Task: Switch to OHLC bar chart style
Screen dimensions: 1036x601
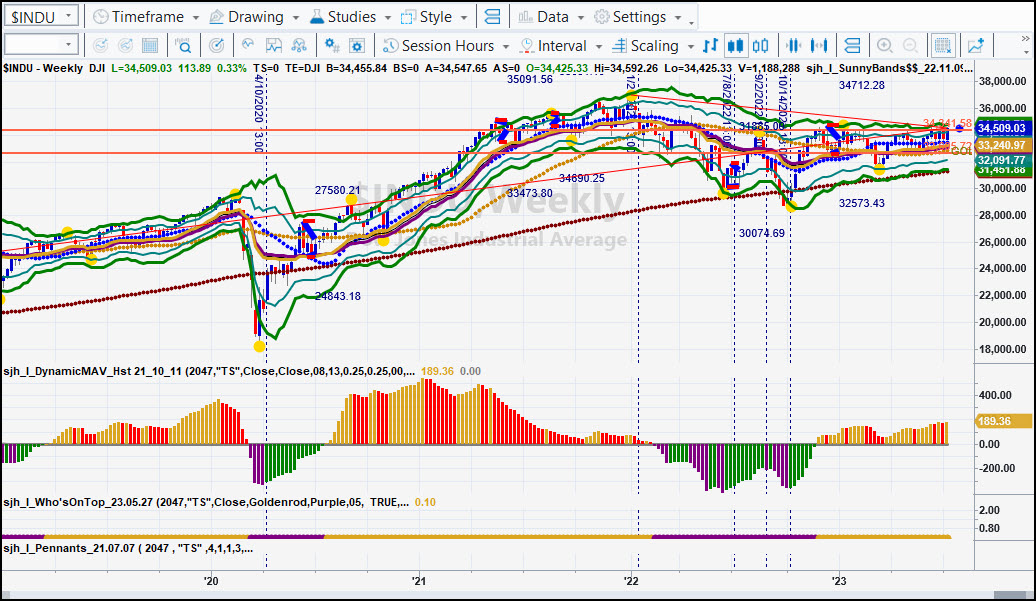Action: click(710, 46)
